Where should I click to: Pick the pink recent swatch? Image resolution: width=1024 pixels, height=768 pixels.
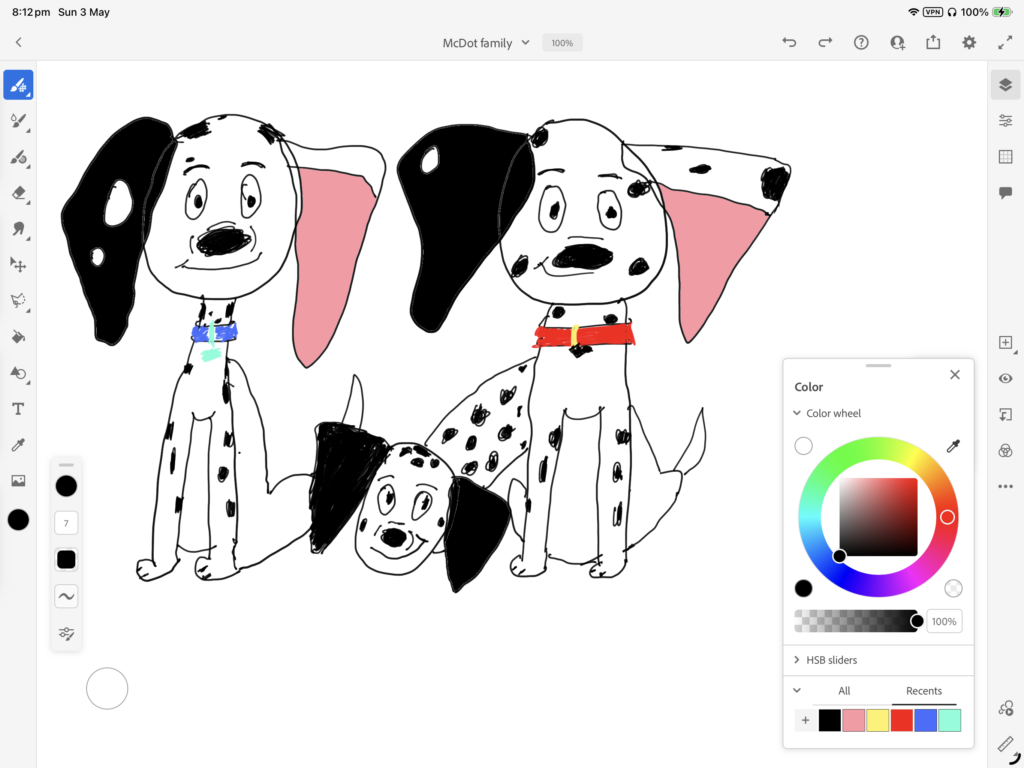point(854,720)
